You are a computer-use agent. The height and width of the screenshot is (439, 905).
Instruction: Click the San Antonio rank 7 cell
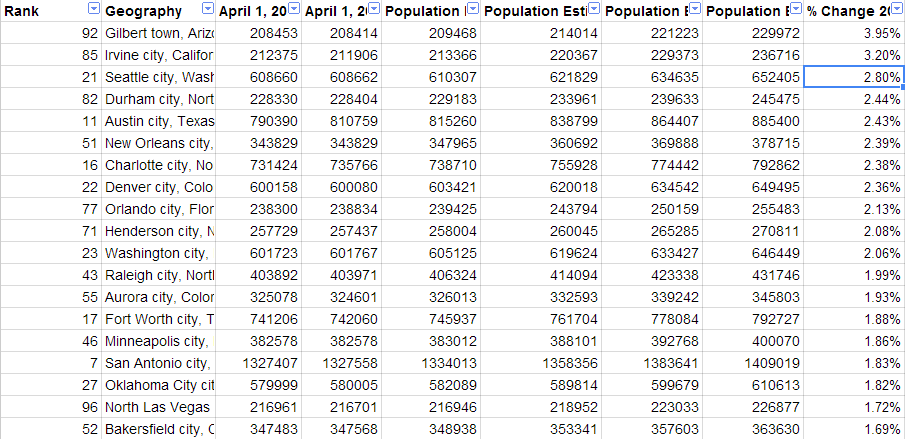click(x=50, y=363)
